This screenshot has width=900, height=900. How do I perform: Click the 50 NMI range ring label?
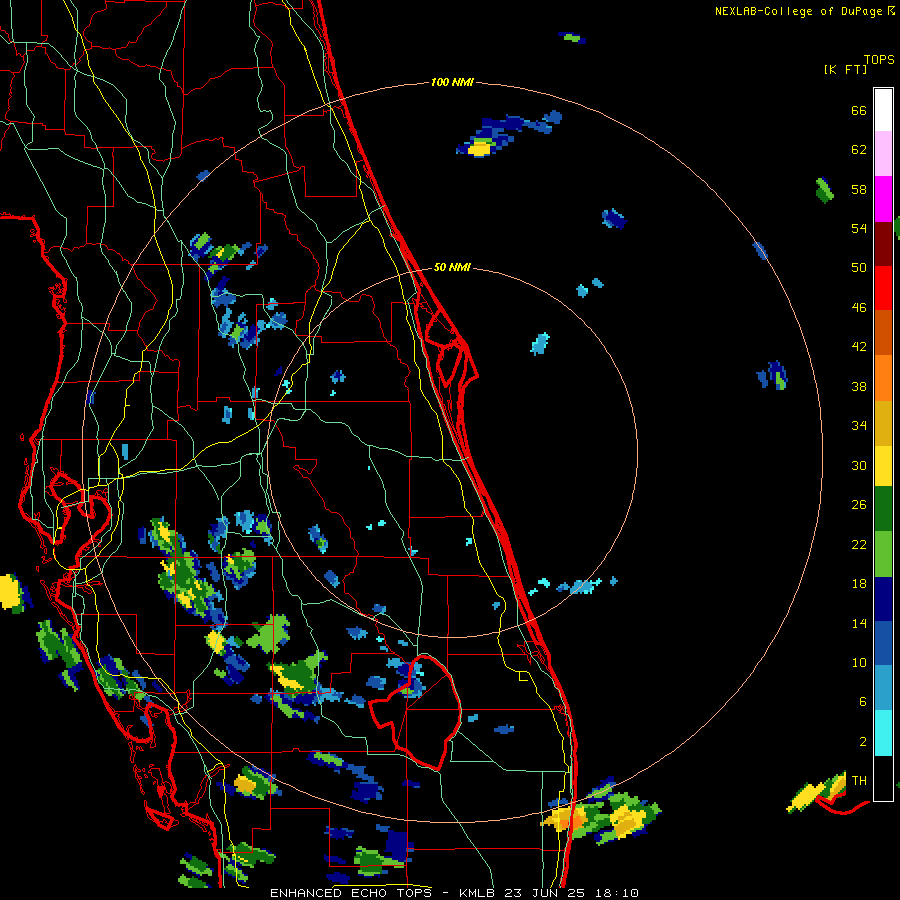pyautogui.click(x=452, y=267)
